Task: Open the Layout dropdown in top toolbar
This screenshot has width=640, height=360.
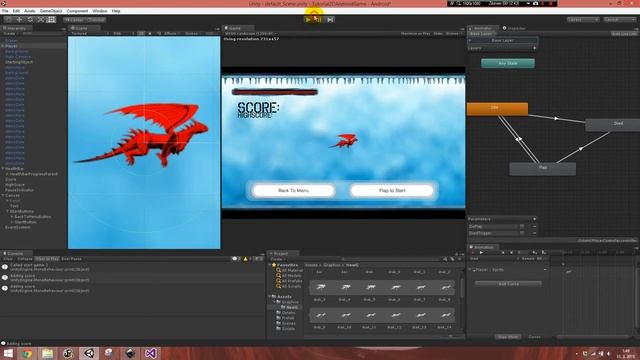Action: pyautogui.click(x=620, y=20)
